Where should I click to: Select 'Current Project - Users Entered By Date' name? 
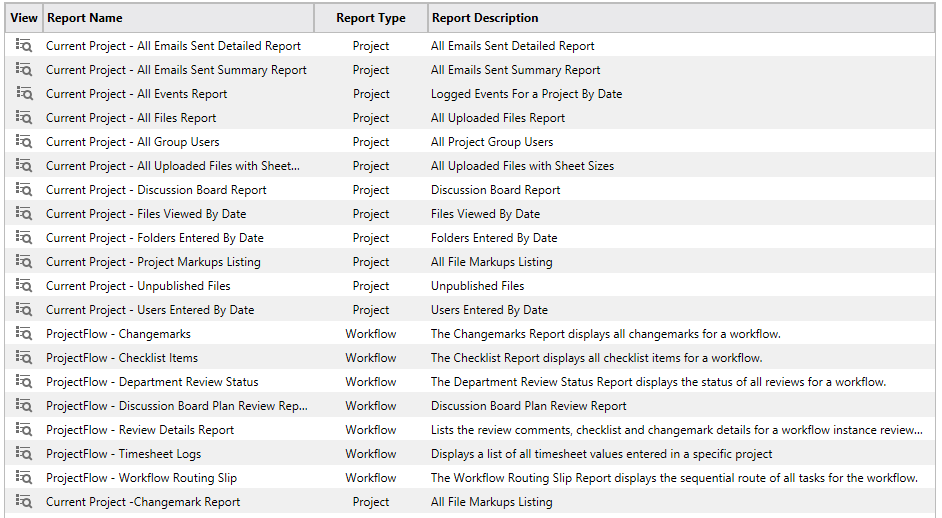click(150, 311)
